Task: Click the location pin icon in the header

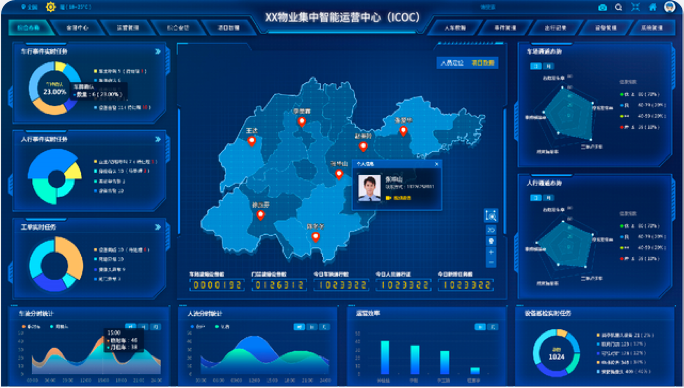Action: (23, 7)
